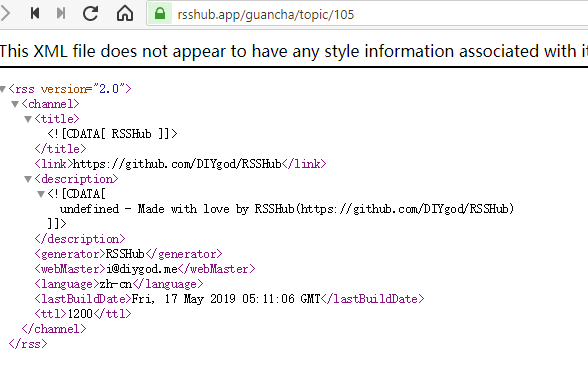This screenshot has width=588, height=365.
Task: Collapse the title element
Action: [x=28, y=119]
